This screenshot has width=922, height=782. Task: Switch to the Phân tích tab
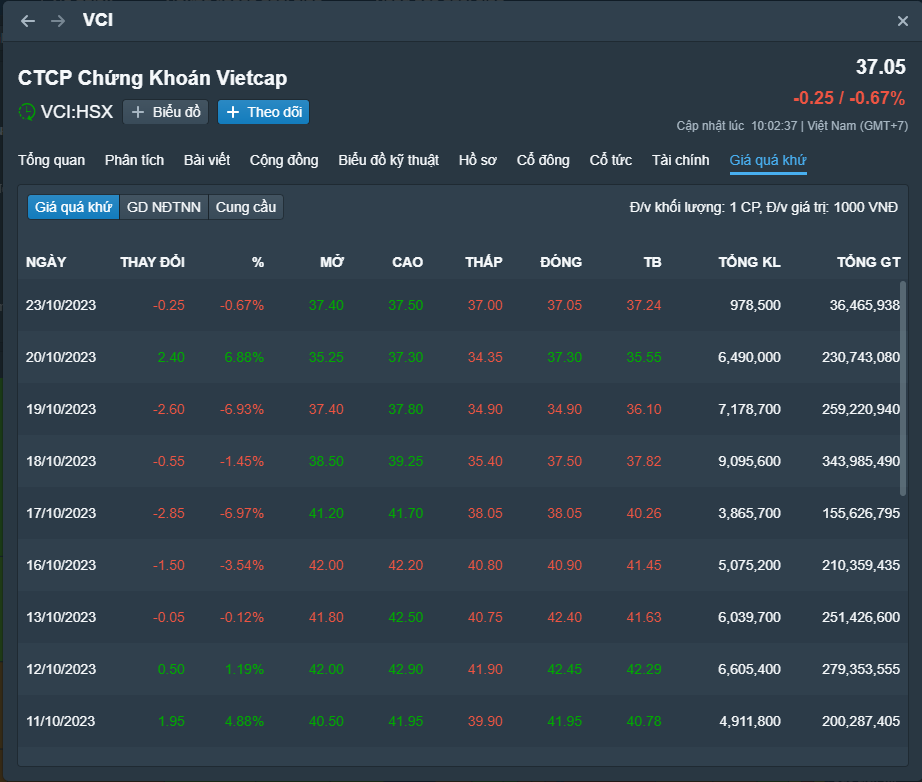pos(134,160)
